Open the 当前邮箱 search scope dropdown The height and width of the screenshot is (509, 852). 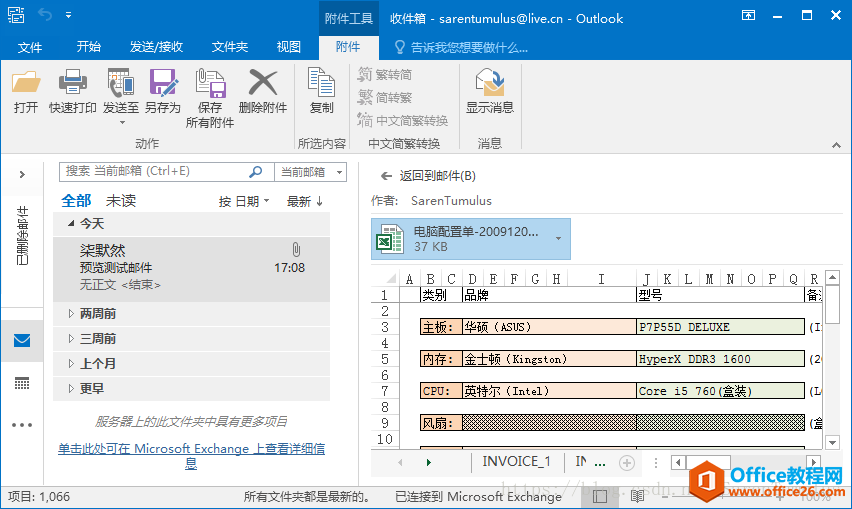click(x=312, y=172)
